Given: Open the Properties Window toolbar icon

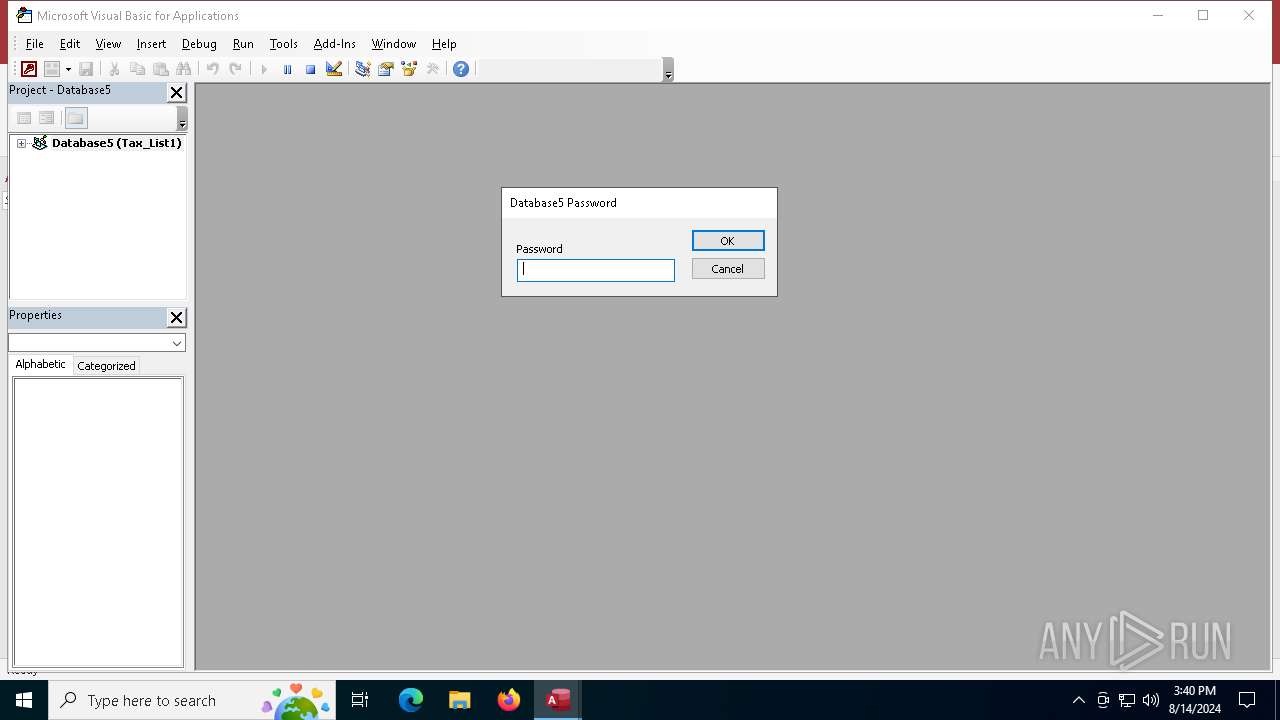Looking at the screenshot, I should coord(385,69).
